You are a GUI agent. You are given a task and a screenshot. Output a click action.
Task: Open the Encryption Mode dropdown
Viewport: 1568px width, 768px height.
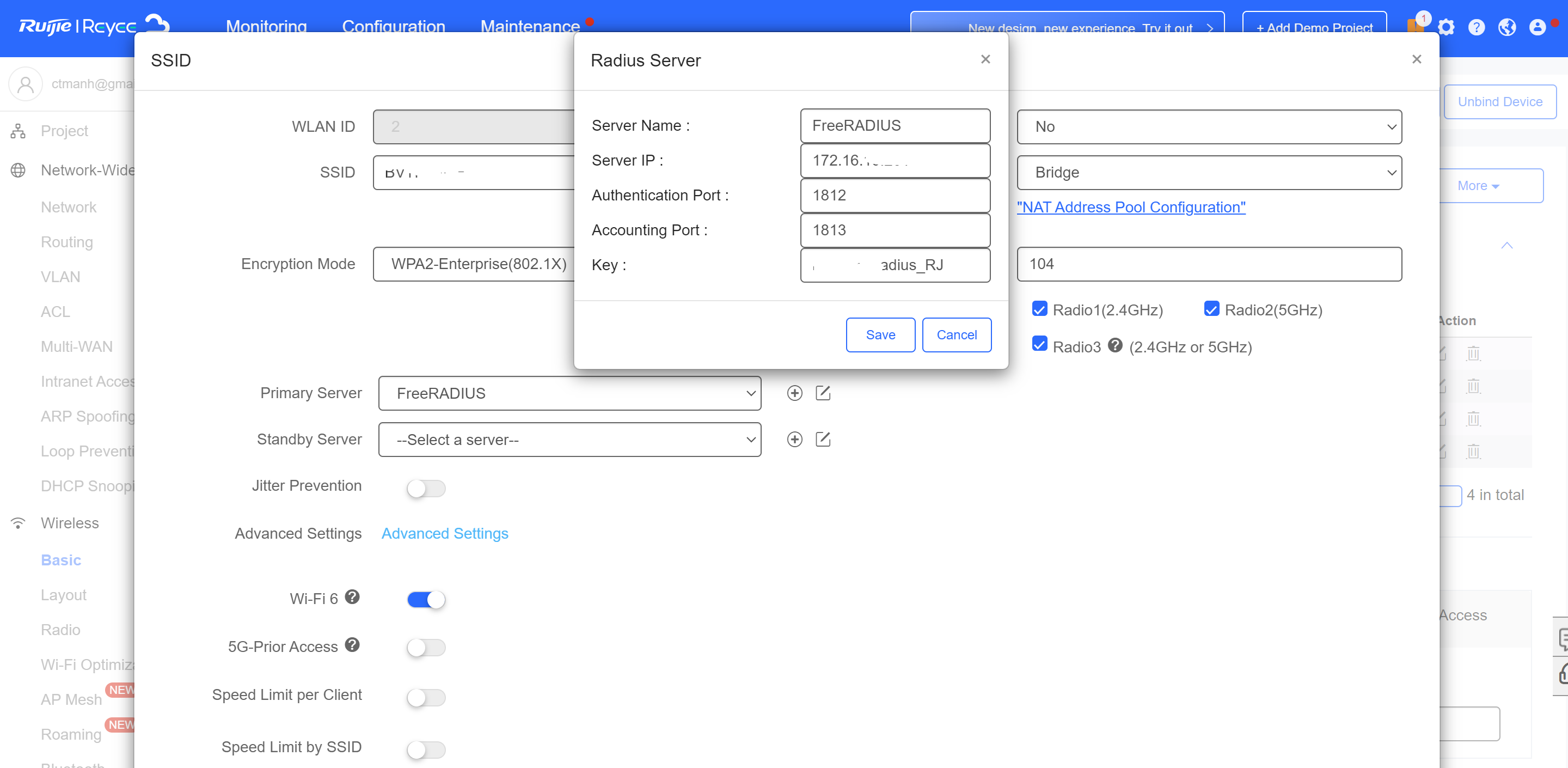475,264
